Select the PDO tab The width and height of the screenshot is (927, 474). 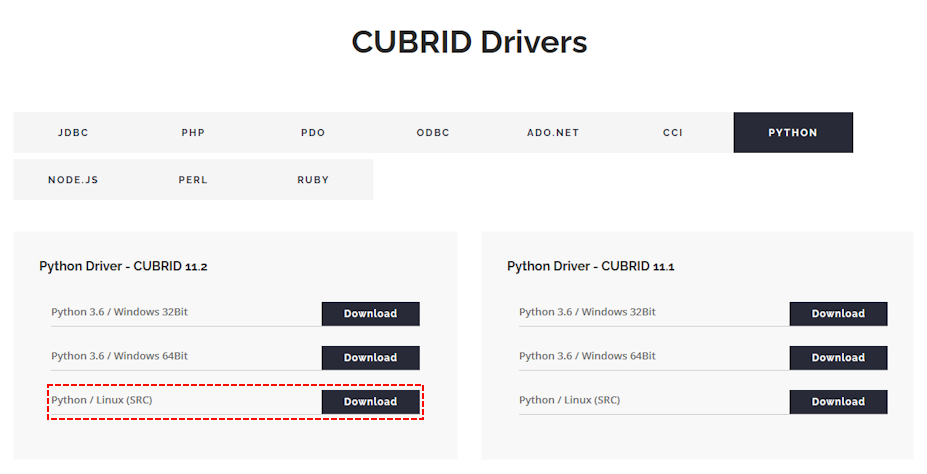(313, 132)
